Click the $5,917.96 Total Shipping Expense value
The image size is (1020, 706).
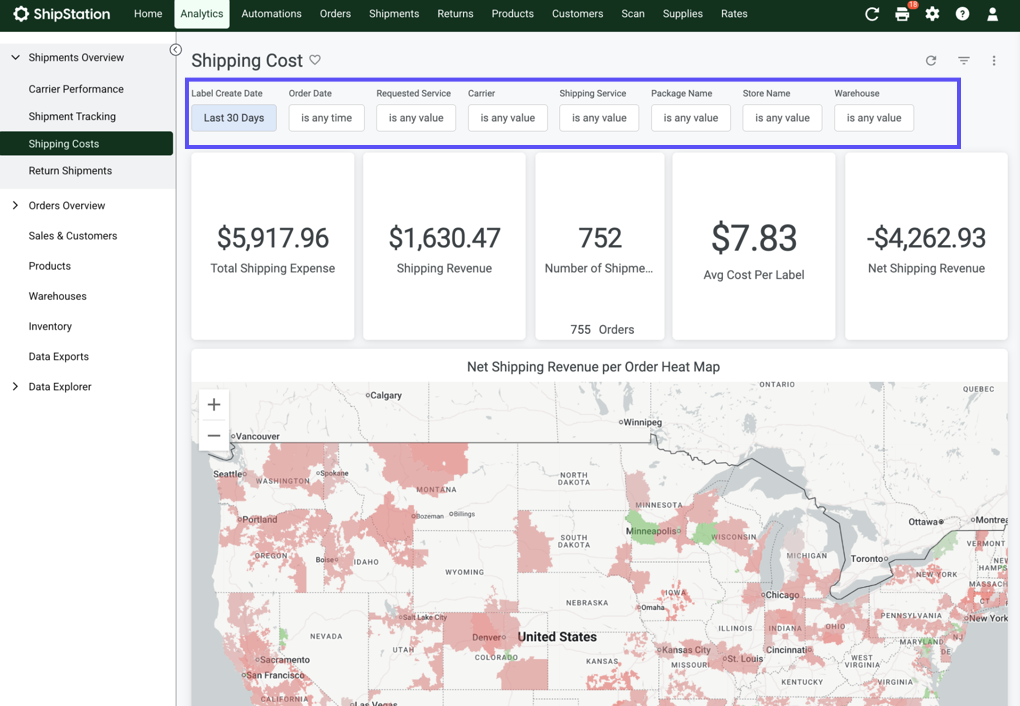coord(273,238)
